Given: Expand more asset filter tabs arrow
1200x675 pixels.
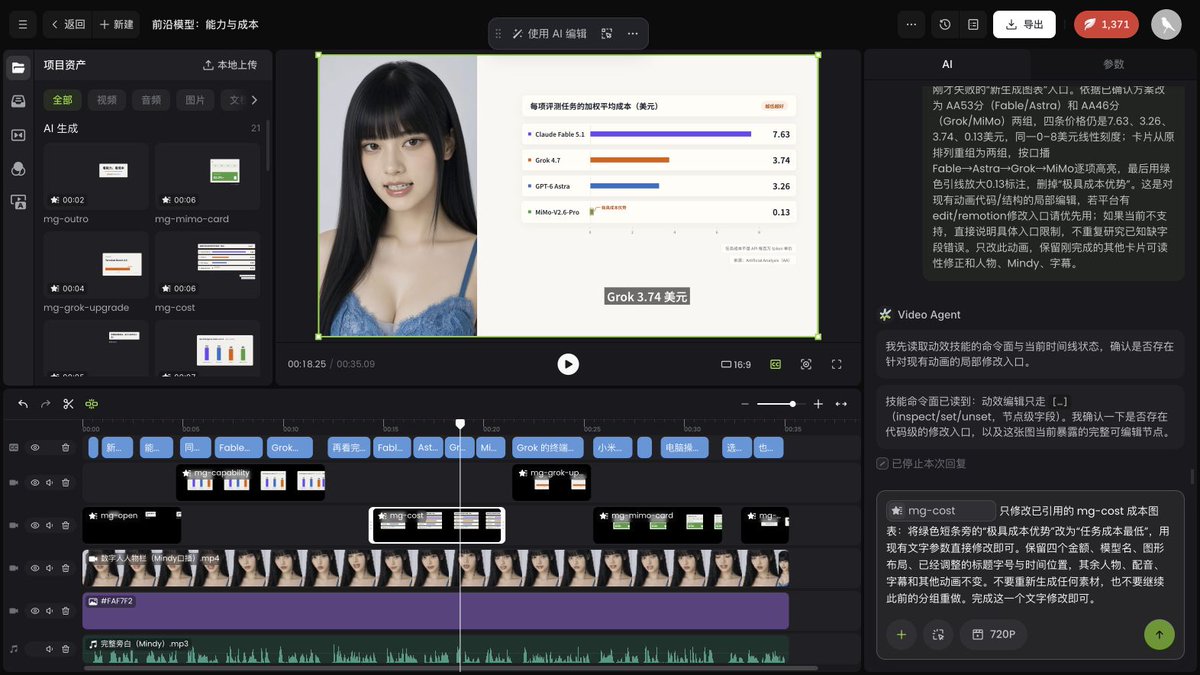Looking at the screenshot, I should pyautogui.click(x=254, y=100).
